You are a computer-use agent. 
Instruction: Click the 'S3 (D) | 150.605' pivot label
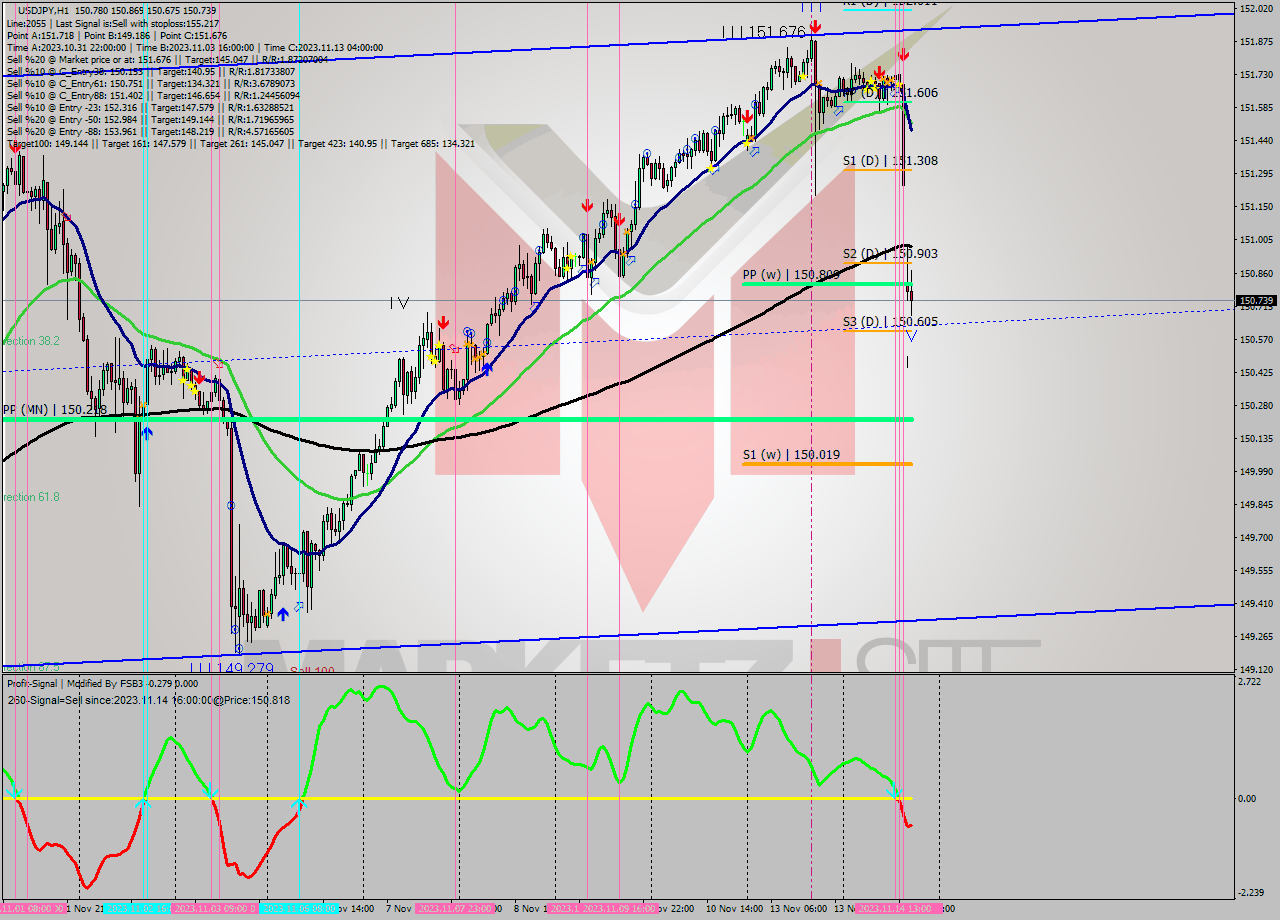point(890,321)
